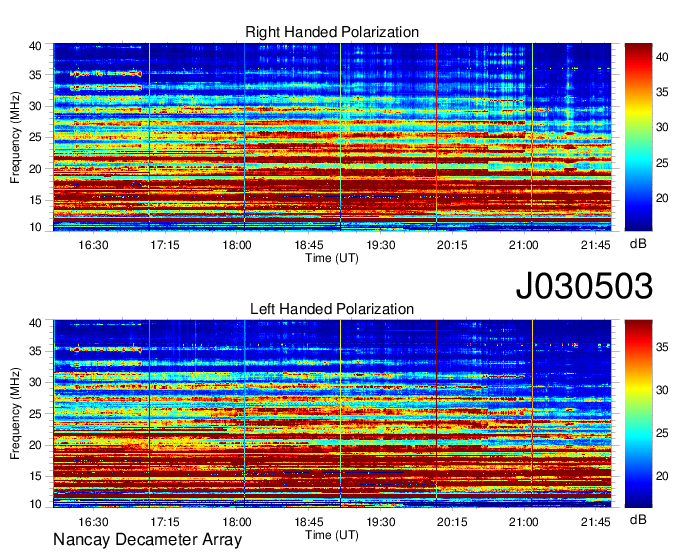Click the 30 MHz frequency tick of the Left Handed plot

35,382
